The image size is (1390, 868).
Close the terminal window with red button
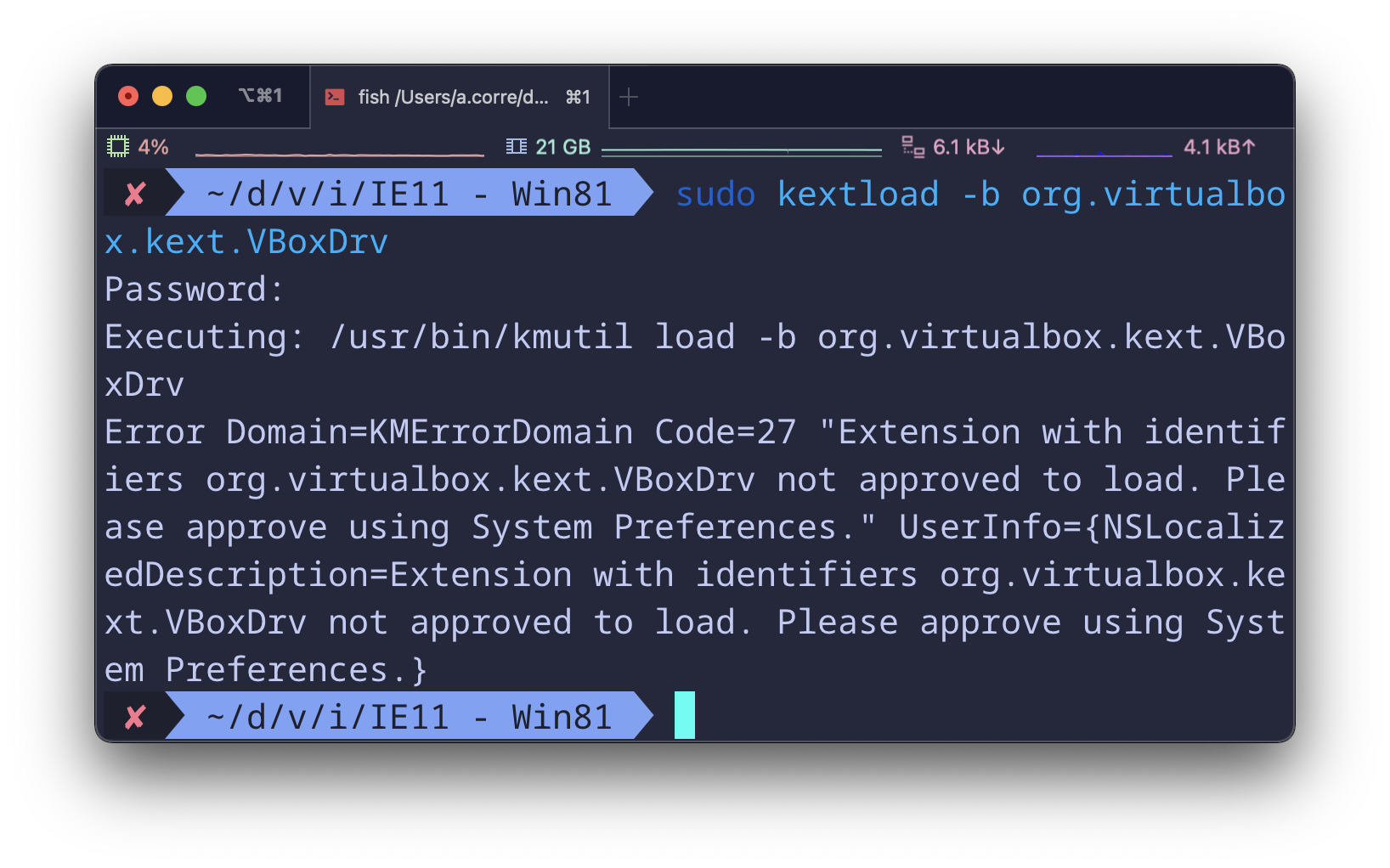point(128,96)
